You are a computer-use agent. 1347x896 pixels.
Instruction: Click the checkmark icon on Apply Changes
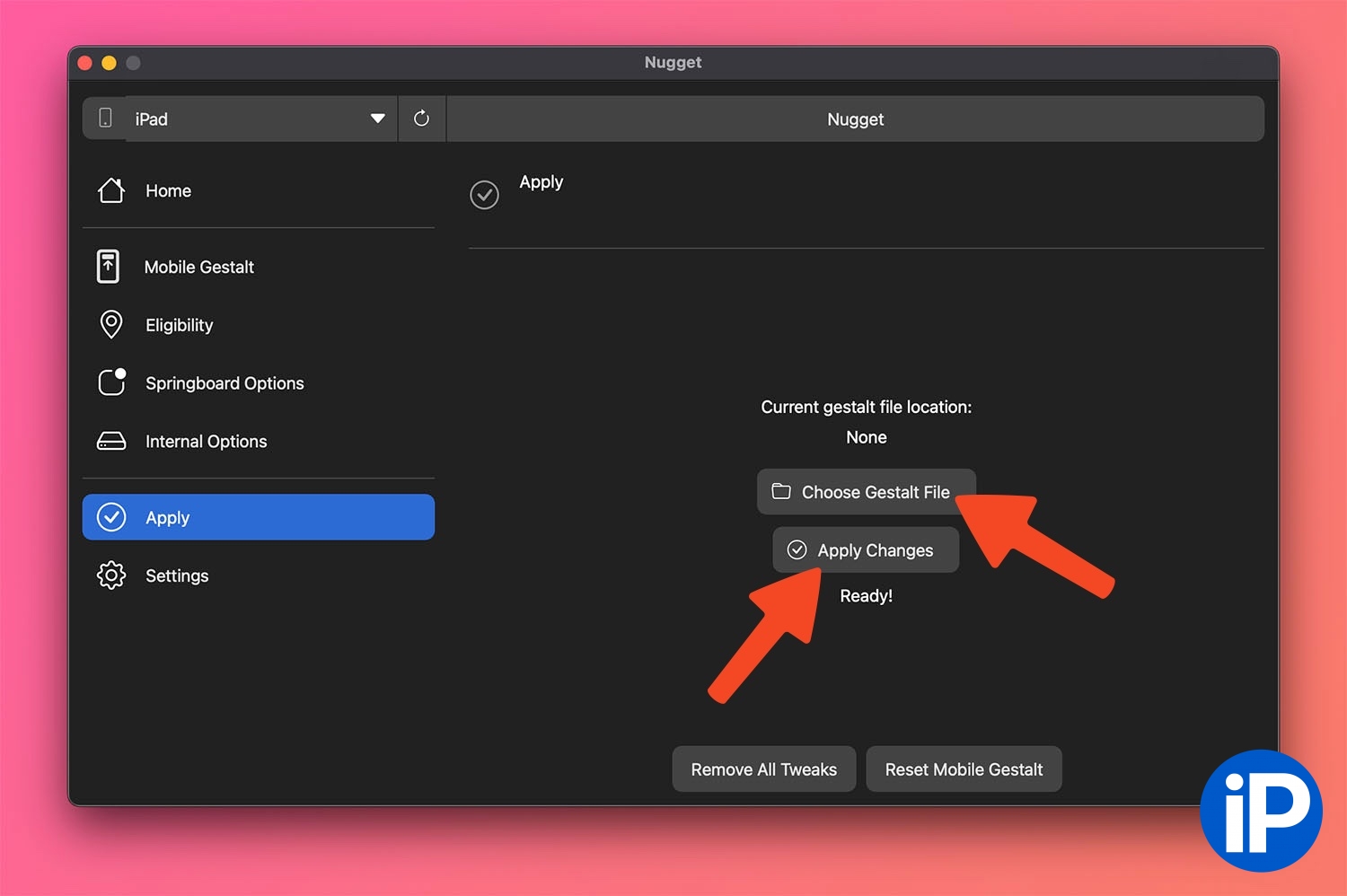(x=797, y=549)
